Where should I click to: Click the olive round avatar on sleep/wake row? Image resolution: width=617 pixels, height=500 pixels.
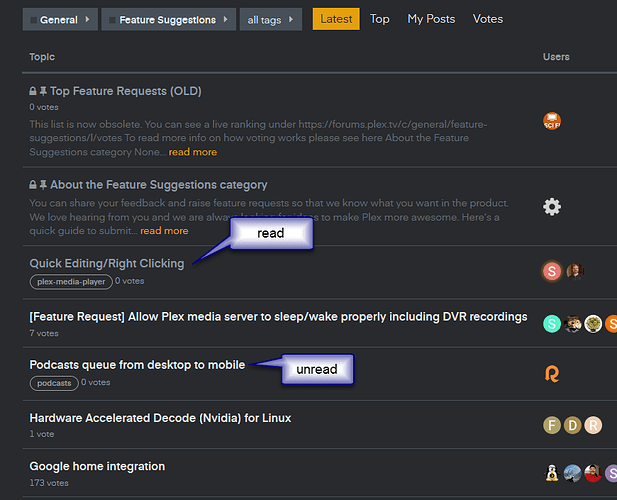tap(593, 324)
